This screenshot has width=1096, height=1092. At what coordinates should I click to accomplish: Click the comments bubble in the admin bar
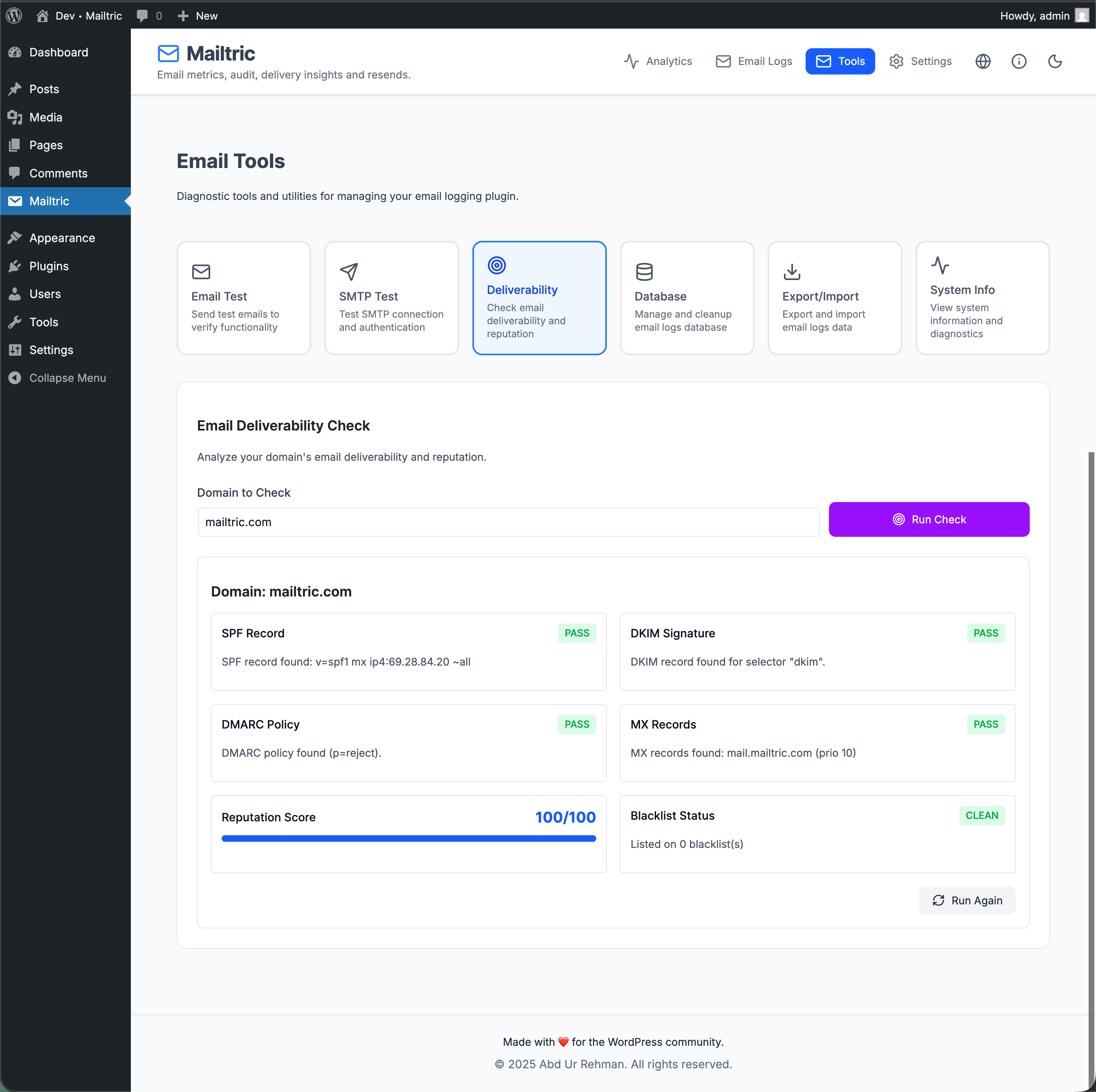pos(148,15)
